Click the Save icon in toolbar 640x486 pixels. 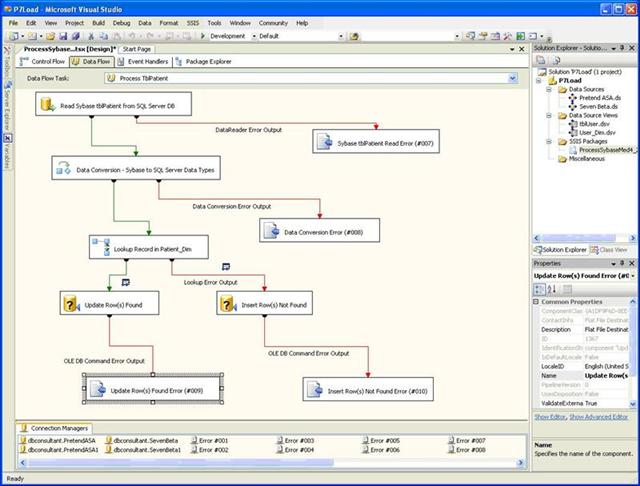coord(63,36)
